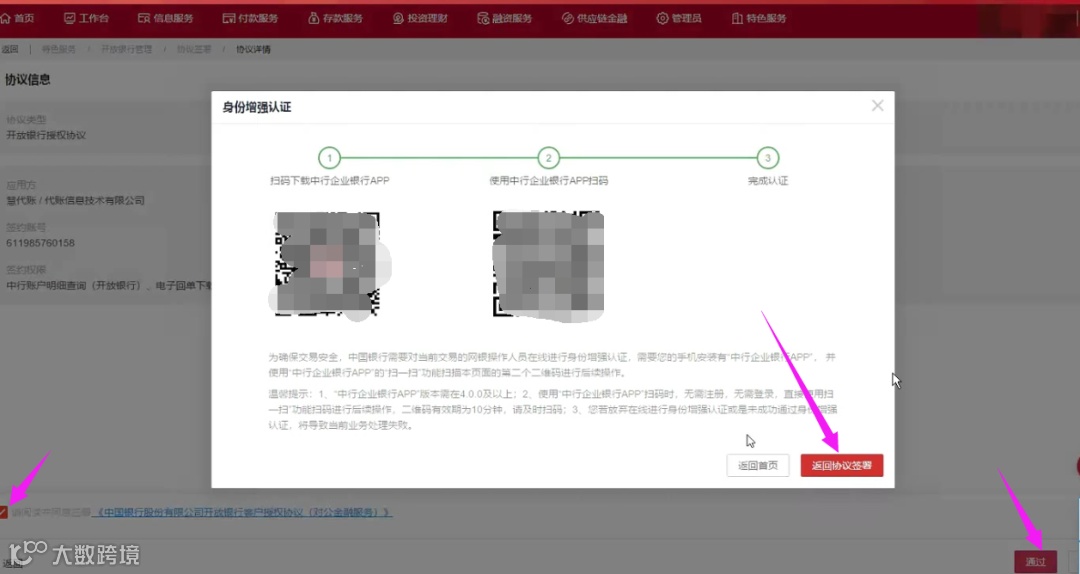Viewport: 1080px width, 574px height.
Task: Open the 付款服务 menu
Action: 250,18
